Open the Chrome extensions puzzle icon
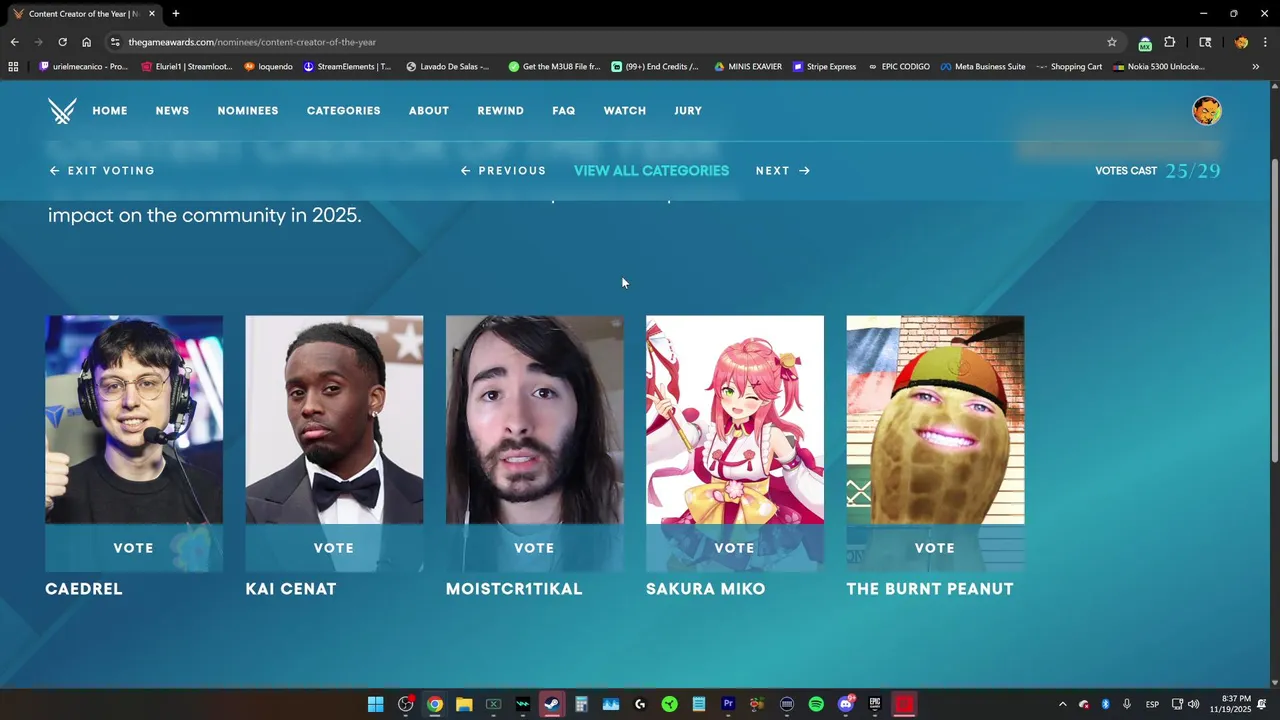1280x720 pixels. (1169, 42)
